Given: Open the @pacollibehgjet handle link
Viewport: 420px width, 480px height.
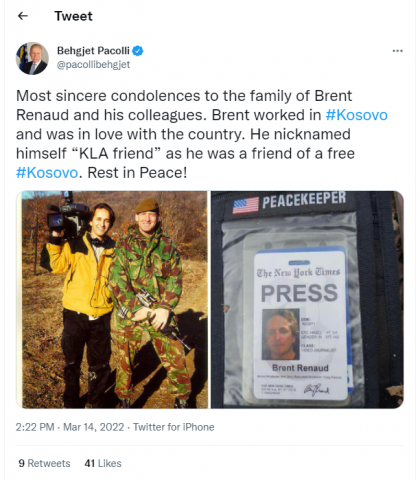Looking at the screenshot, I should tap(93, 64).
